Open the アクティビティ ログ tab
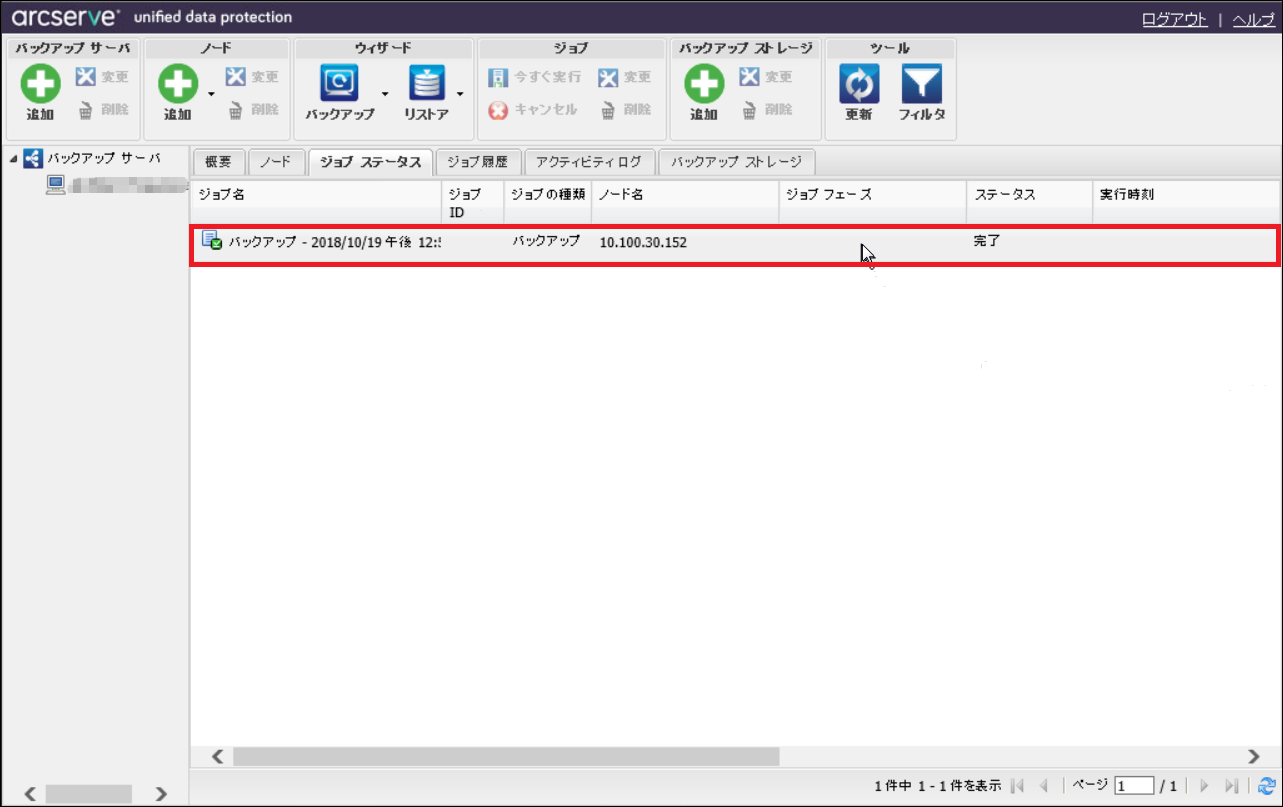Viewport: 1283px width, 807px height. (x=589, y=162)
